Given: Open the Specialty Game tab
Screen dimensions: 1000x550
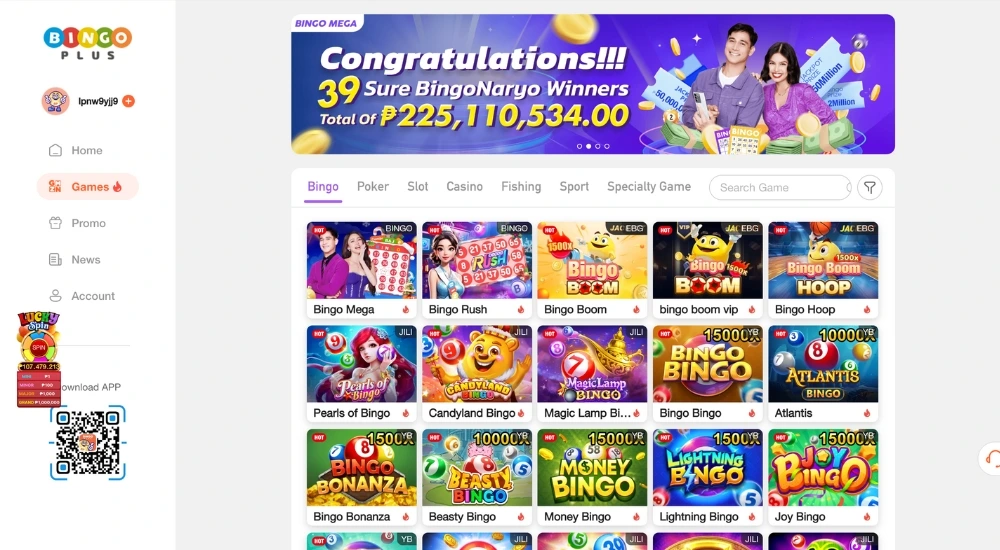Looking at the screenshot, I should coord(649,186).
